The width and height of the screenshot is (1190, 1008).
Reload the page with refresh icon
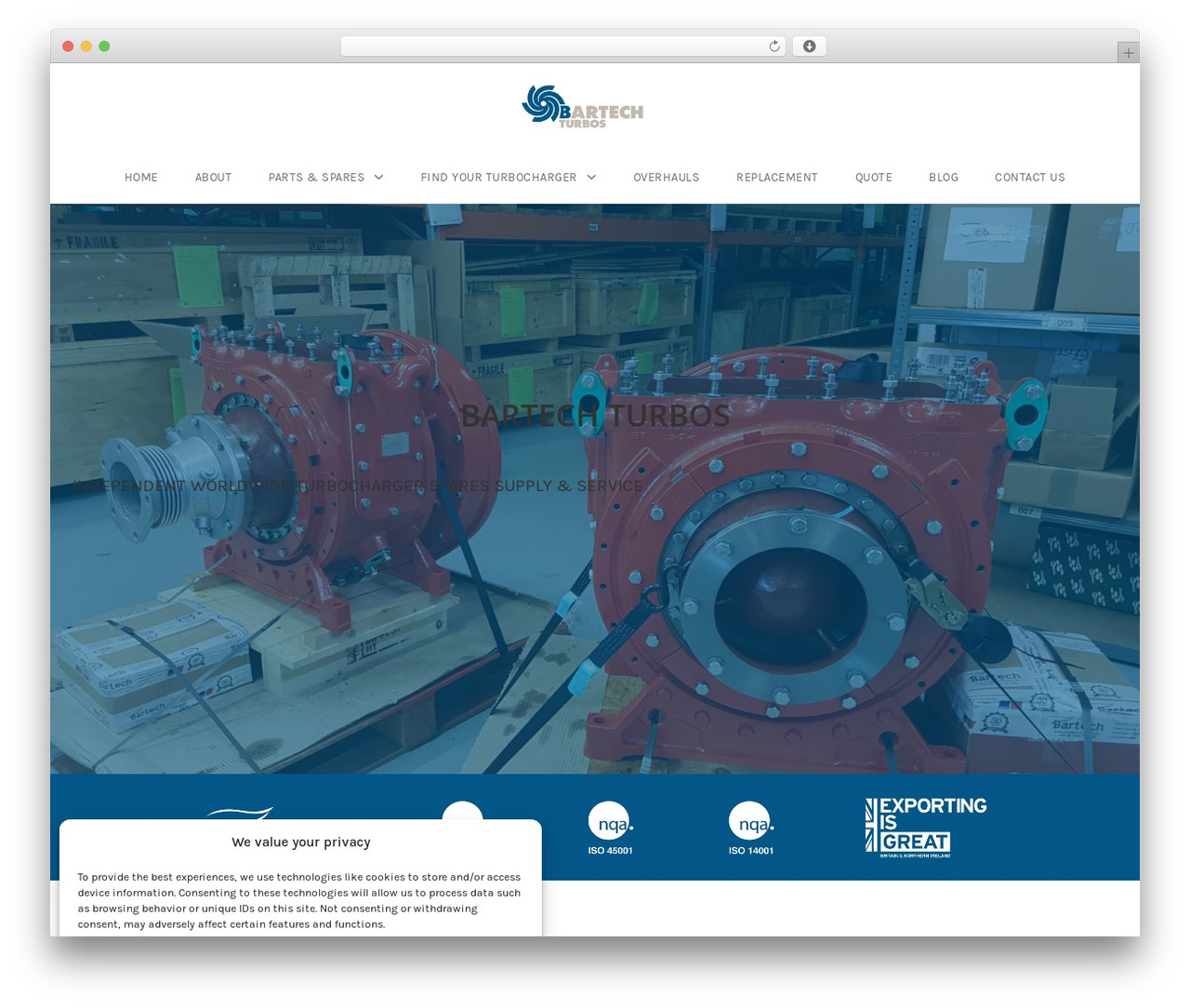coord(774,46)
